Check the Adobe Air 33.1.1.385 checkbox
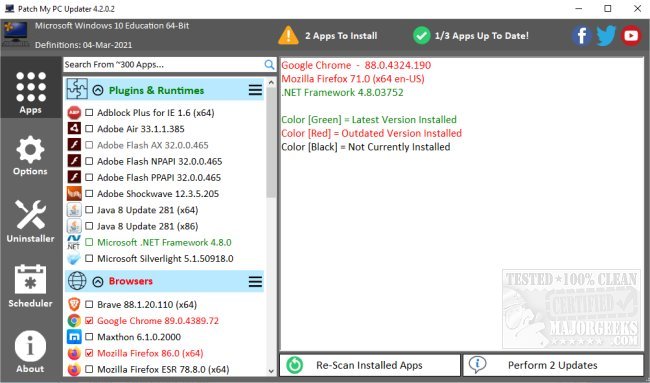The height and width of the screenshot is (383, 650). 89,129
